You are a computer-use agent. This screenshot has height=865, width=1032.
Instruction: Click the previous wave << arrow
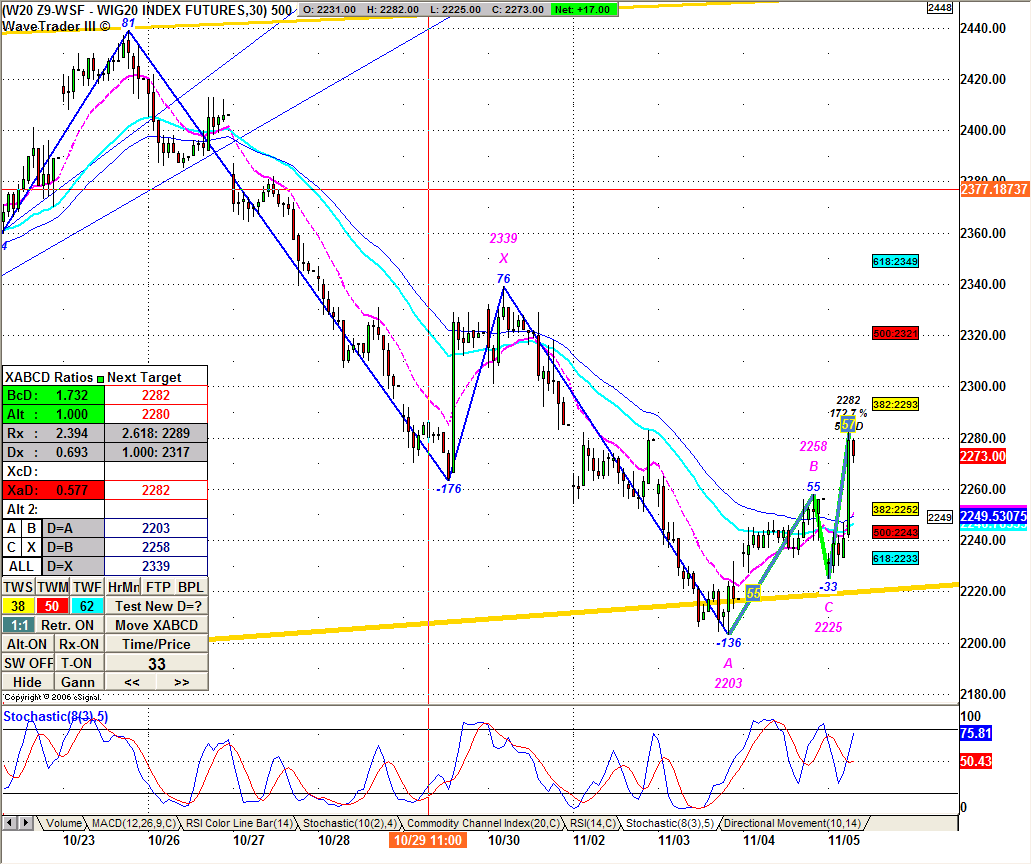point(131,682)
